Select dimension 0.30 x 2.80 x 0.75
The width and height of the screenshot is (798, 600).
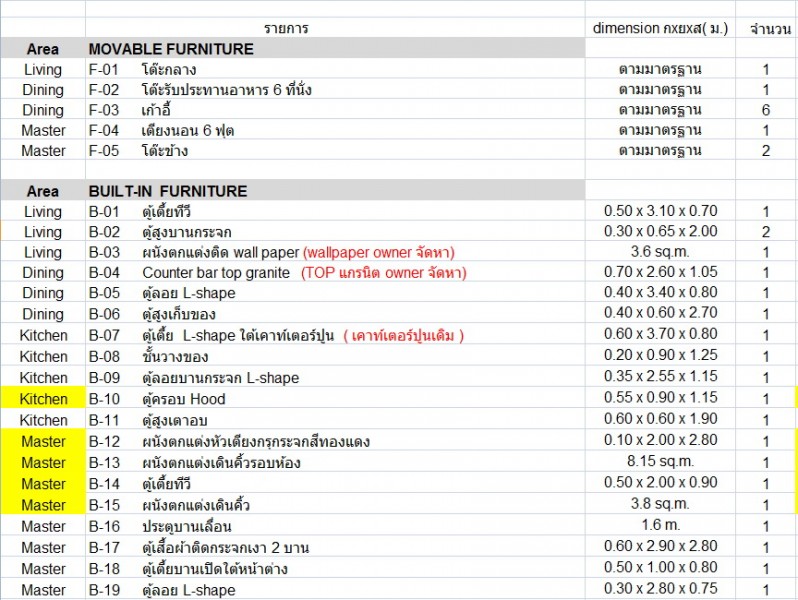(660, 589)
